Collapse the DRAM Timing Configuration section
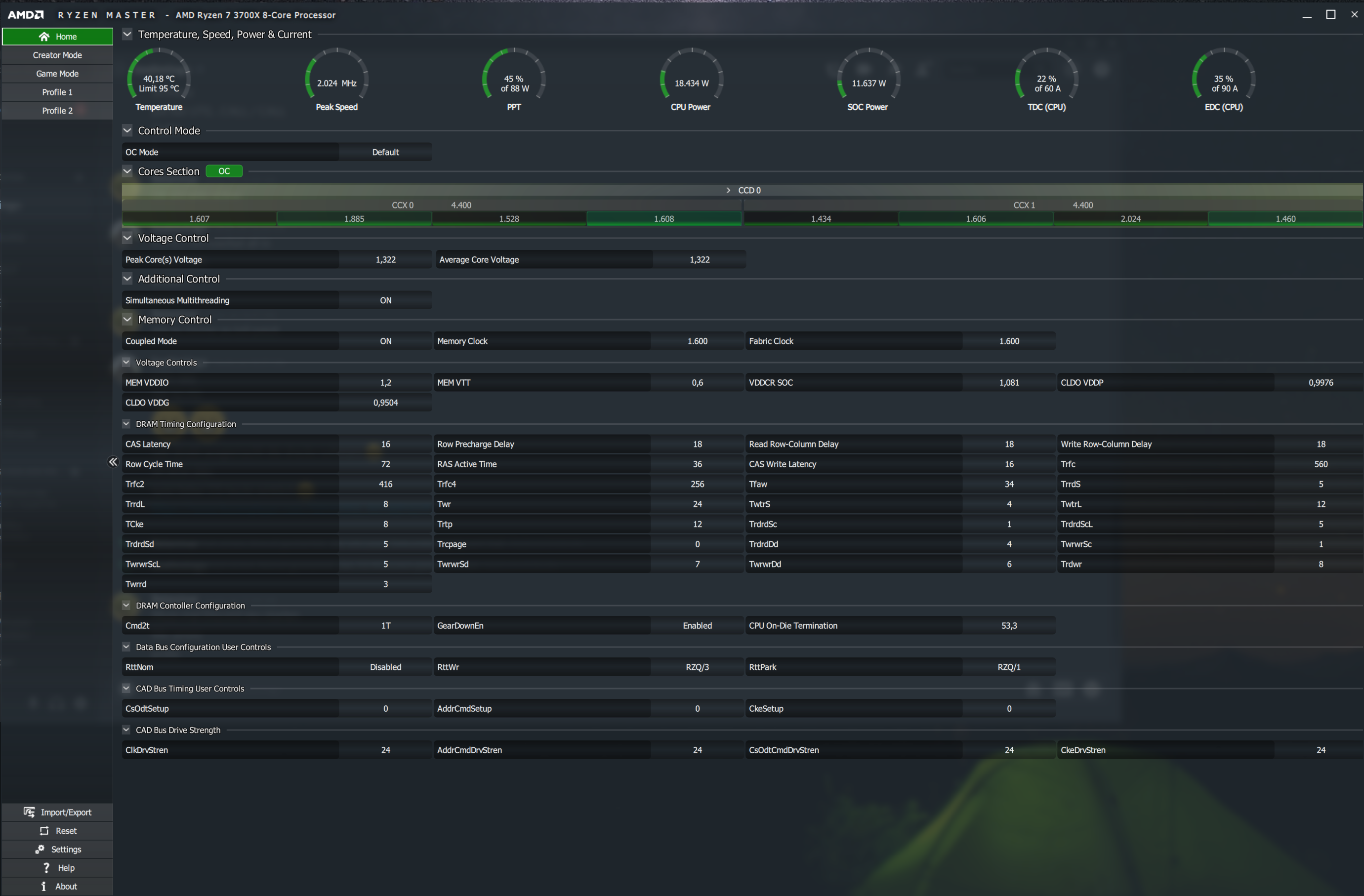 [126, 424]
